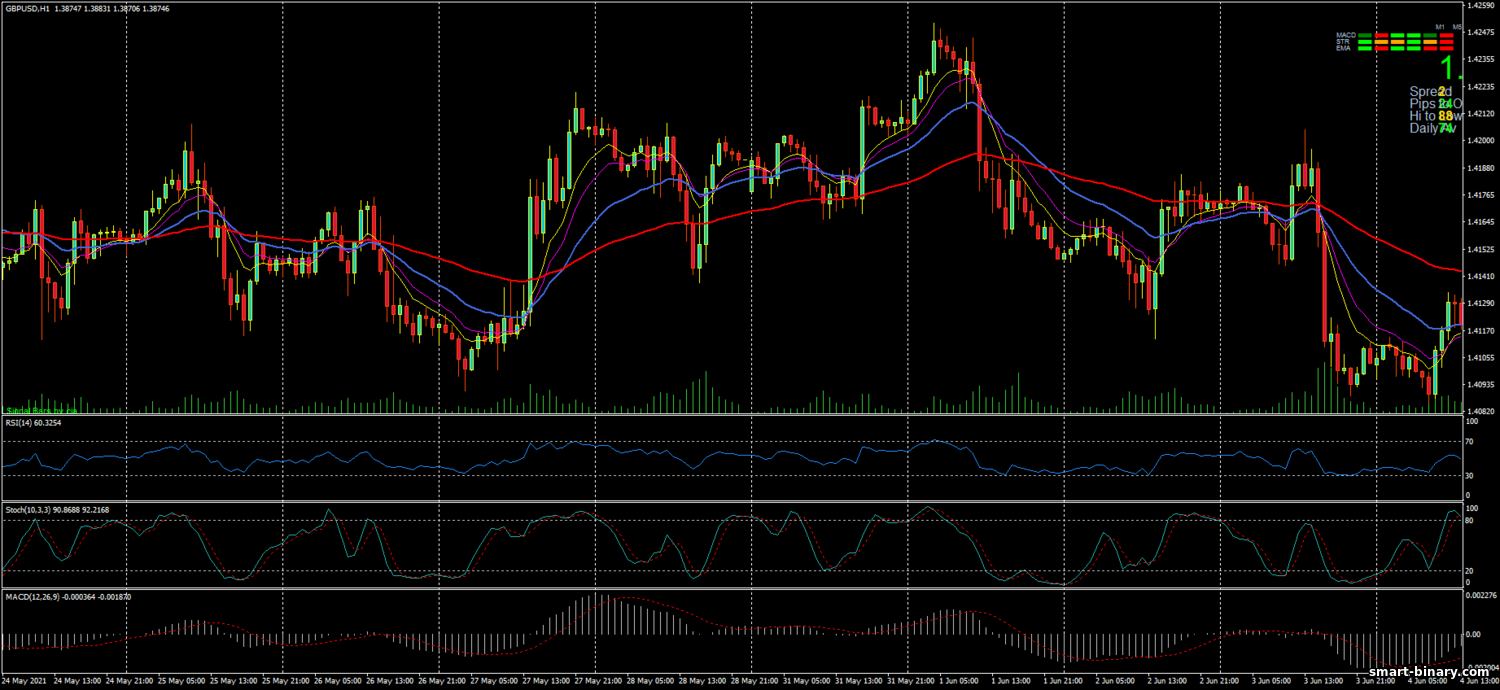Image resolution: width=1500 pixels, height=690 pixels.
Task: Click the 1.41525 price scale value
Action: click(1481, 249)
